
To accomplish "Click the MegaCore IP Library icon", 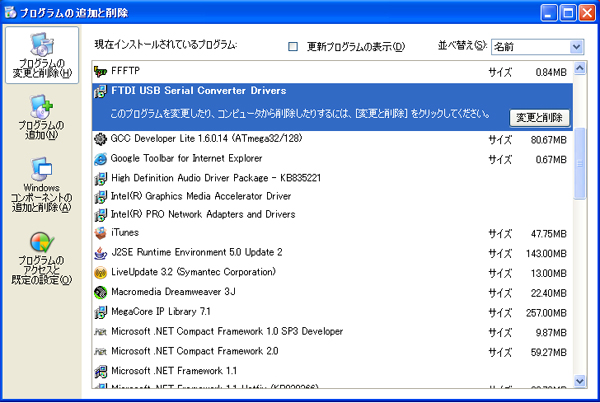I will [100, 312].
